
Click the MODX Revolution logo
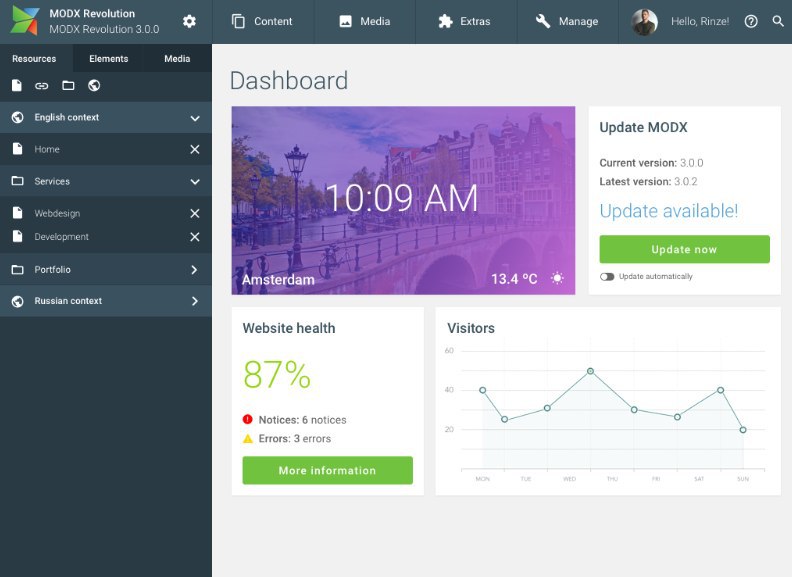pyautogui.click(x=25, y=21)
